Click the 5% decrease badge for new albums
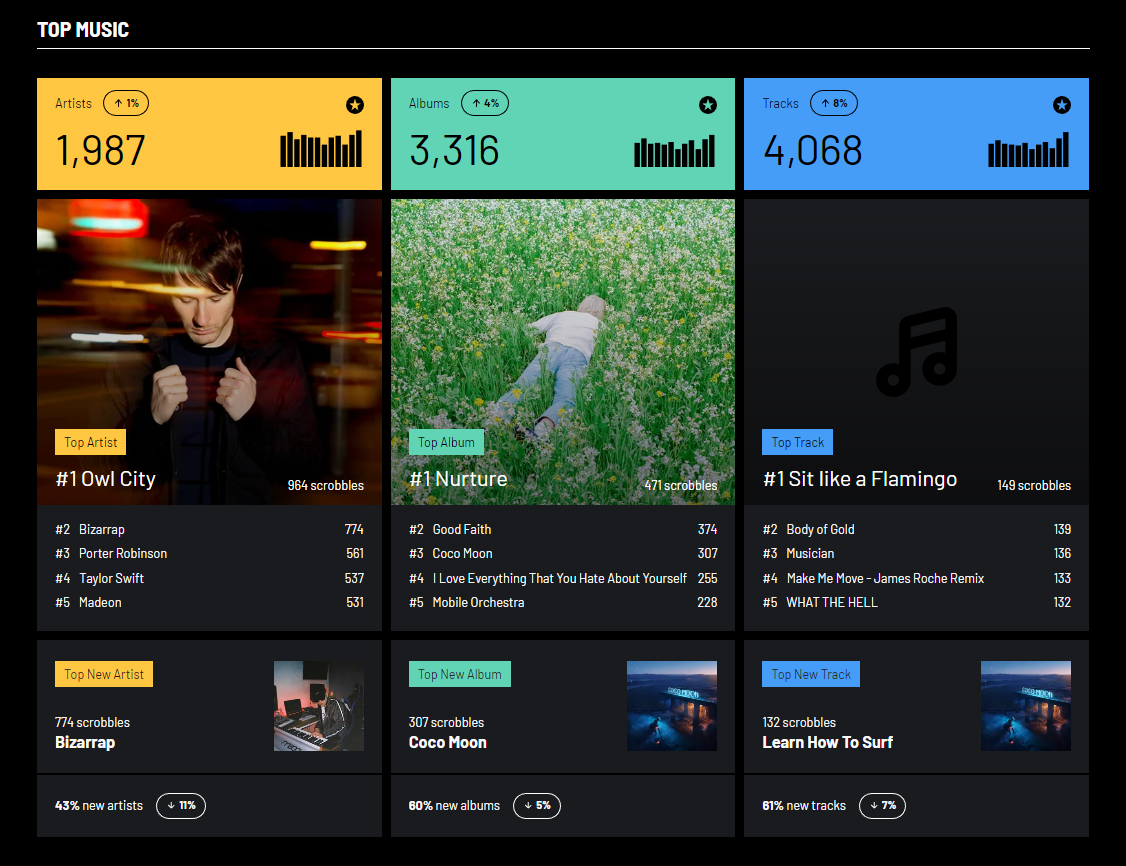 pos(537,806)
